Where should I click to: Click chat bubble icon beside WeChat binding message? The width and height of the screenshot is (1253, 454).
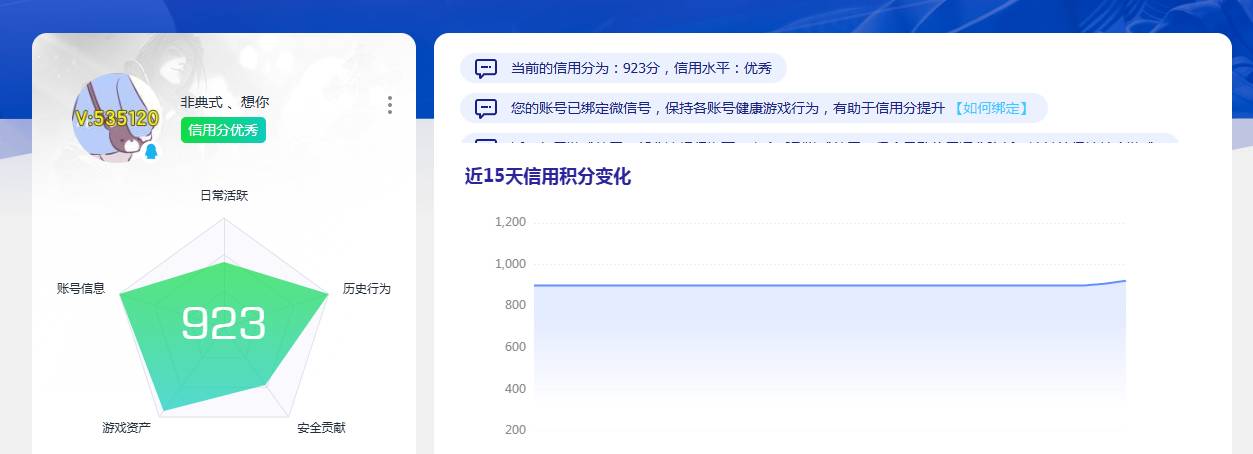point(486,108)
